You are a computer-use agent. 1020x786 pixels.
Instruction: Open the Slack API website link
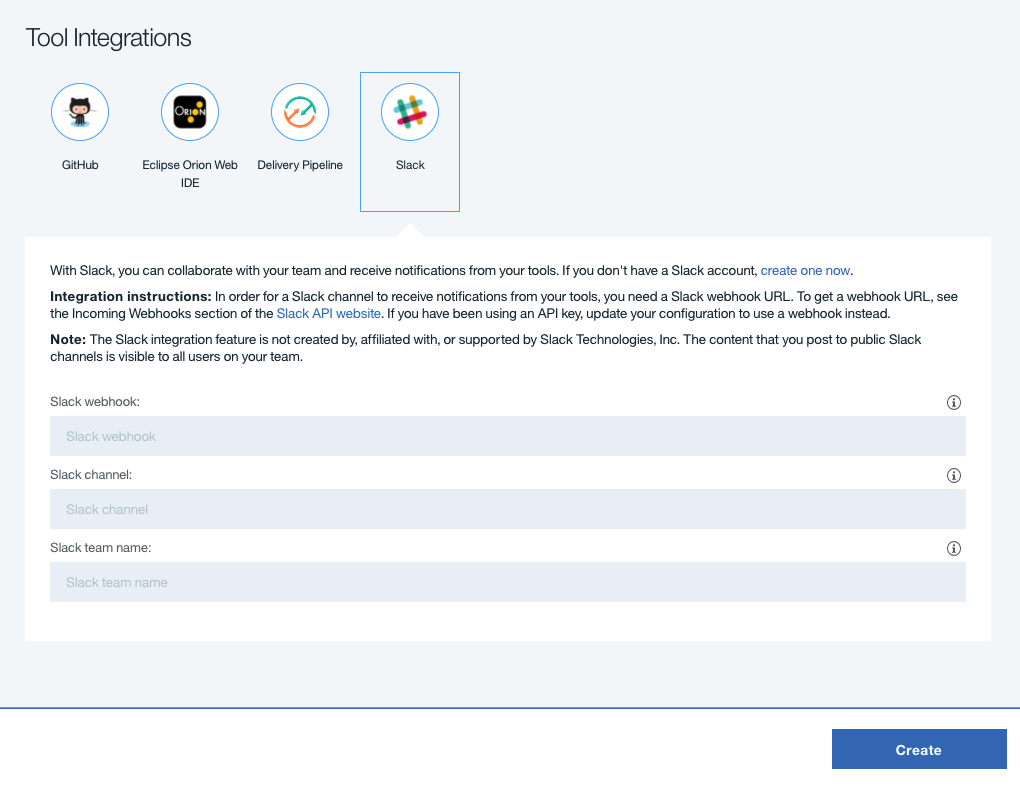[x=329, y=314]
